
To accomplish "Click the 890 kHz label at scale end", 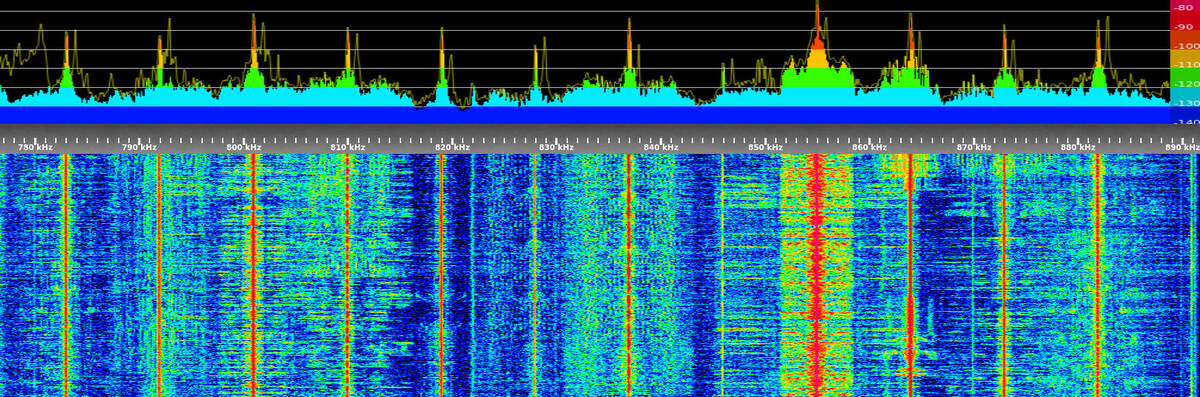I will [1182, 147].
